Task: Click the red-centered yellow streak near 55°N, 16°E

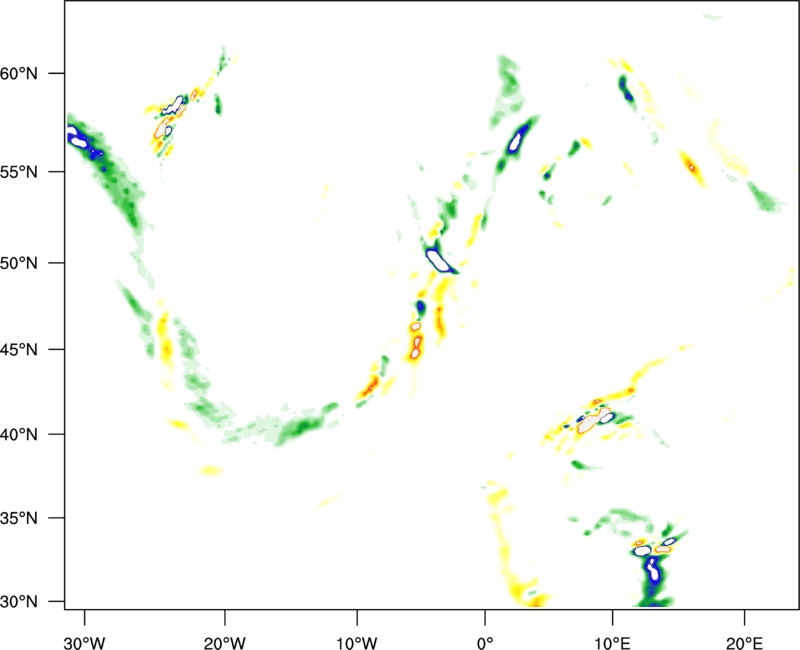Action: pyautogui.click(x=692, y=167)
